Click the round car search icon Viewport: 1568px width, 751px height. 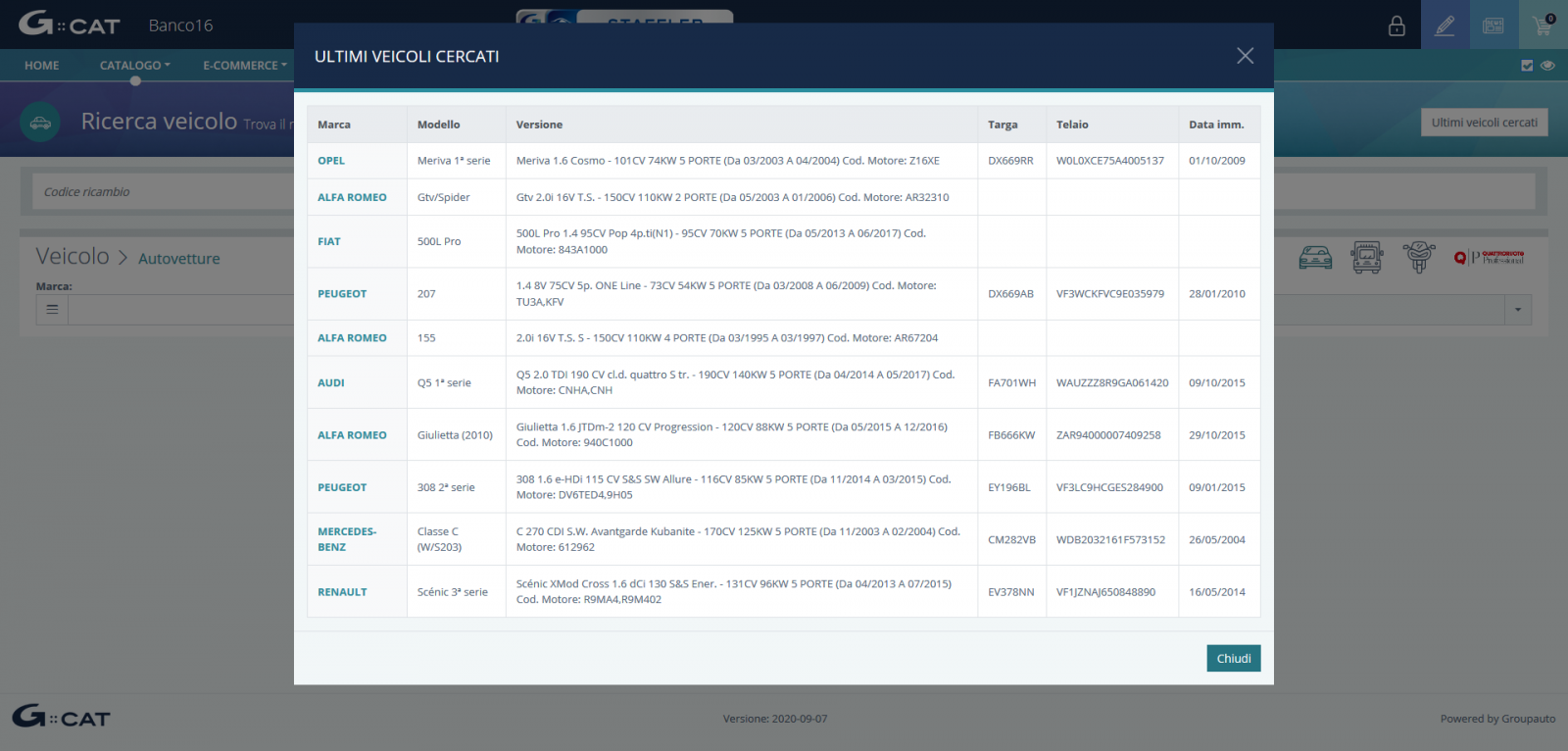[40, 123]
